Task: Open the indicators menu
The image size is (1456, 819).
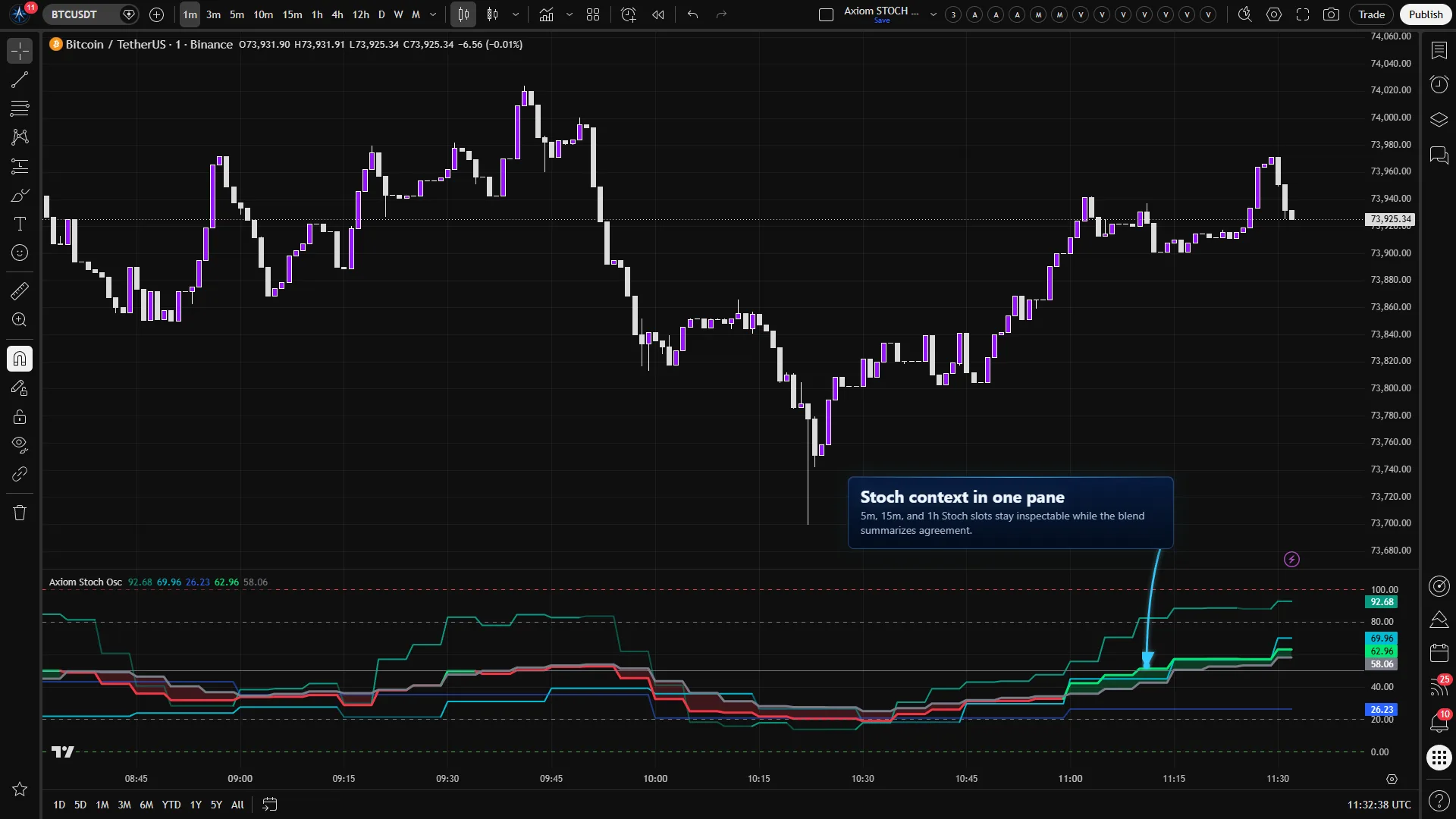Action: pyautogui.click(x=546, y=14)
